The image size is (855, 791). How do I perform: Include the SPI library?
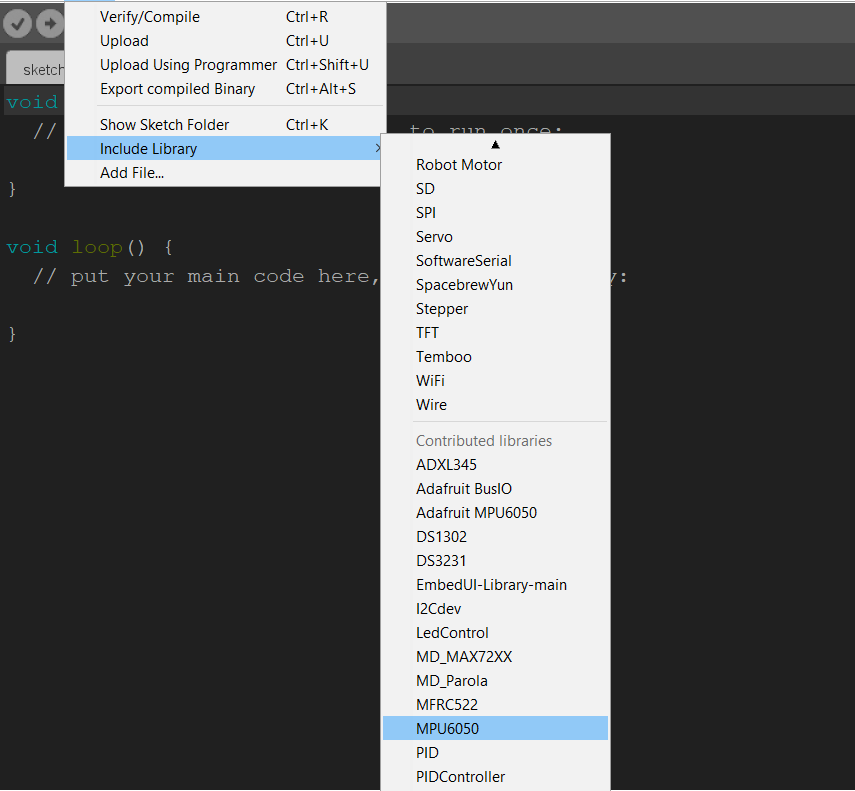click(x=495, y=213)
